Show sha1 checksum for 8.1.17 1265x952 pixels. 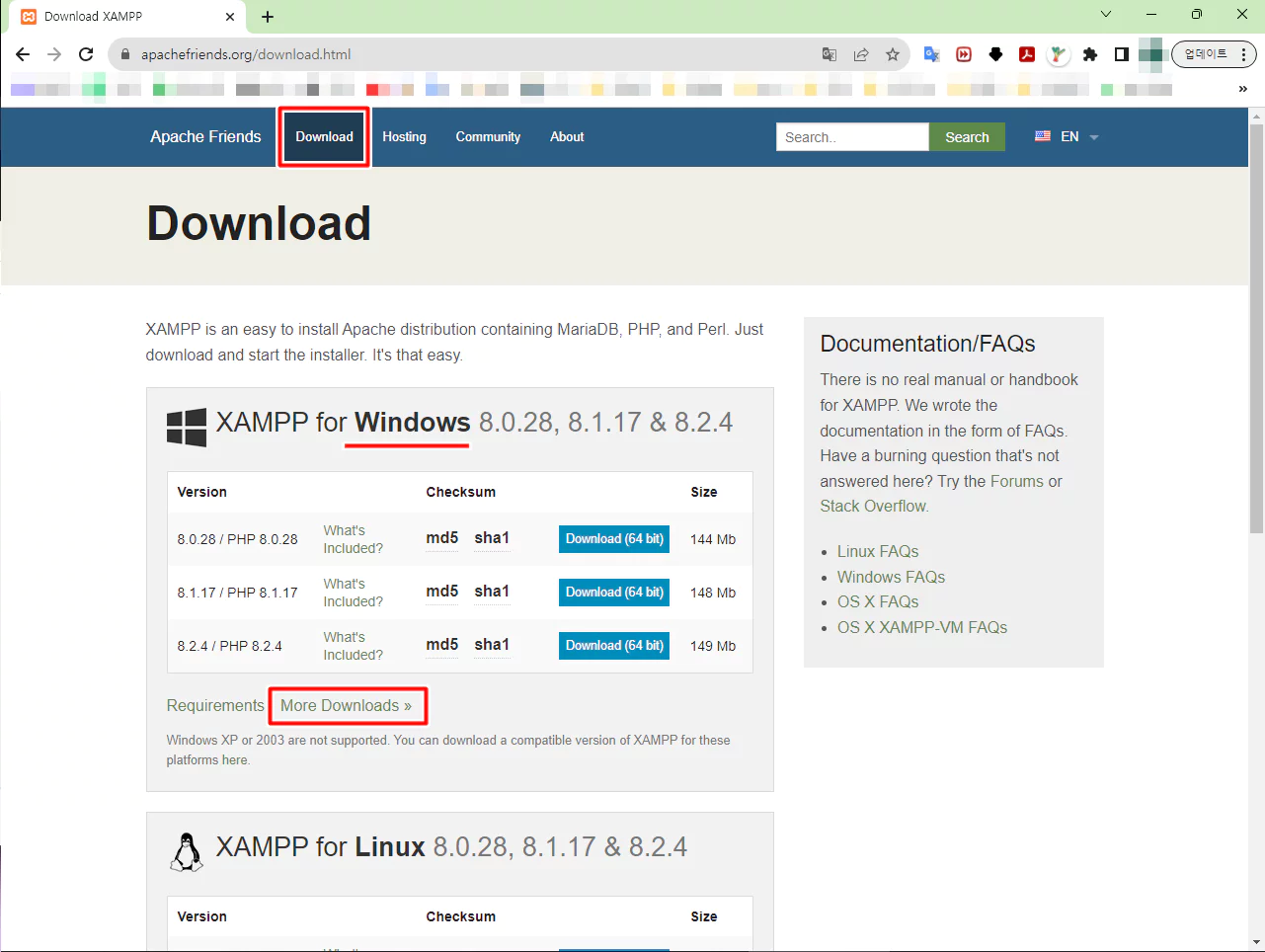(x=492, y=592)
